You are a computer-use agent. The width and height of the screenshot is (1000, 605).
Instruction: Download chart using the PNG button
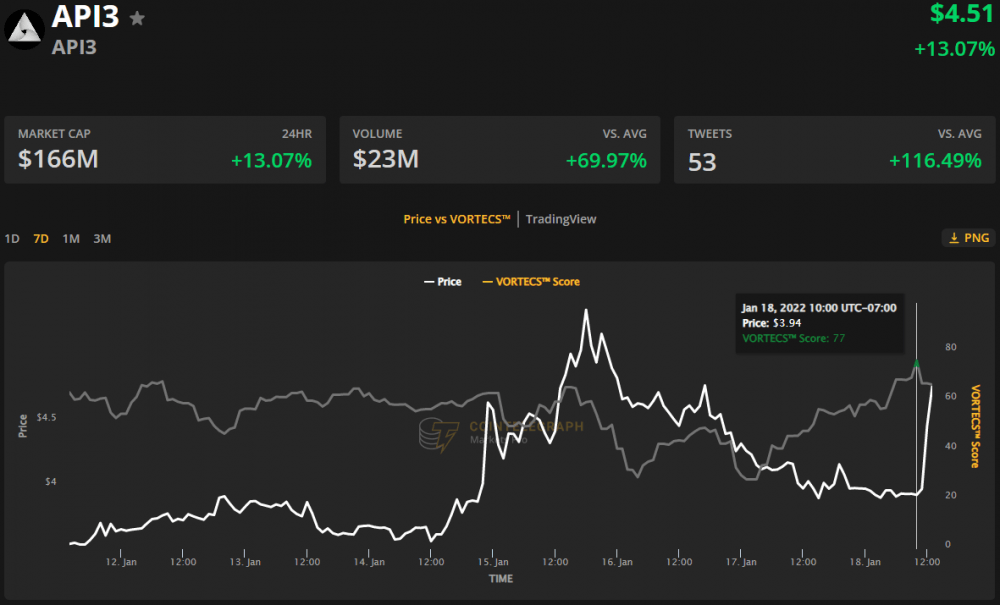(968, 238)
